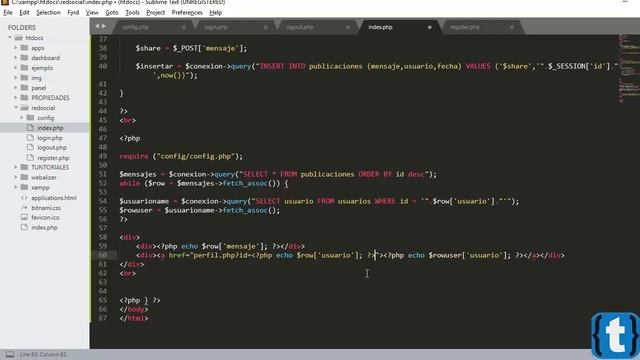Open the Preferences menu
Image resolution: width=640 pixels, height=360 pixels.
pyautogui.click(x=187, y=13)
